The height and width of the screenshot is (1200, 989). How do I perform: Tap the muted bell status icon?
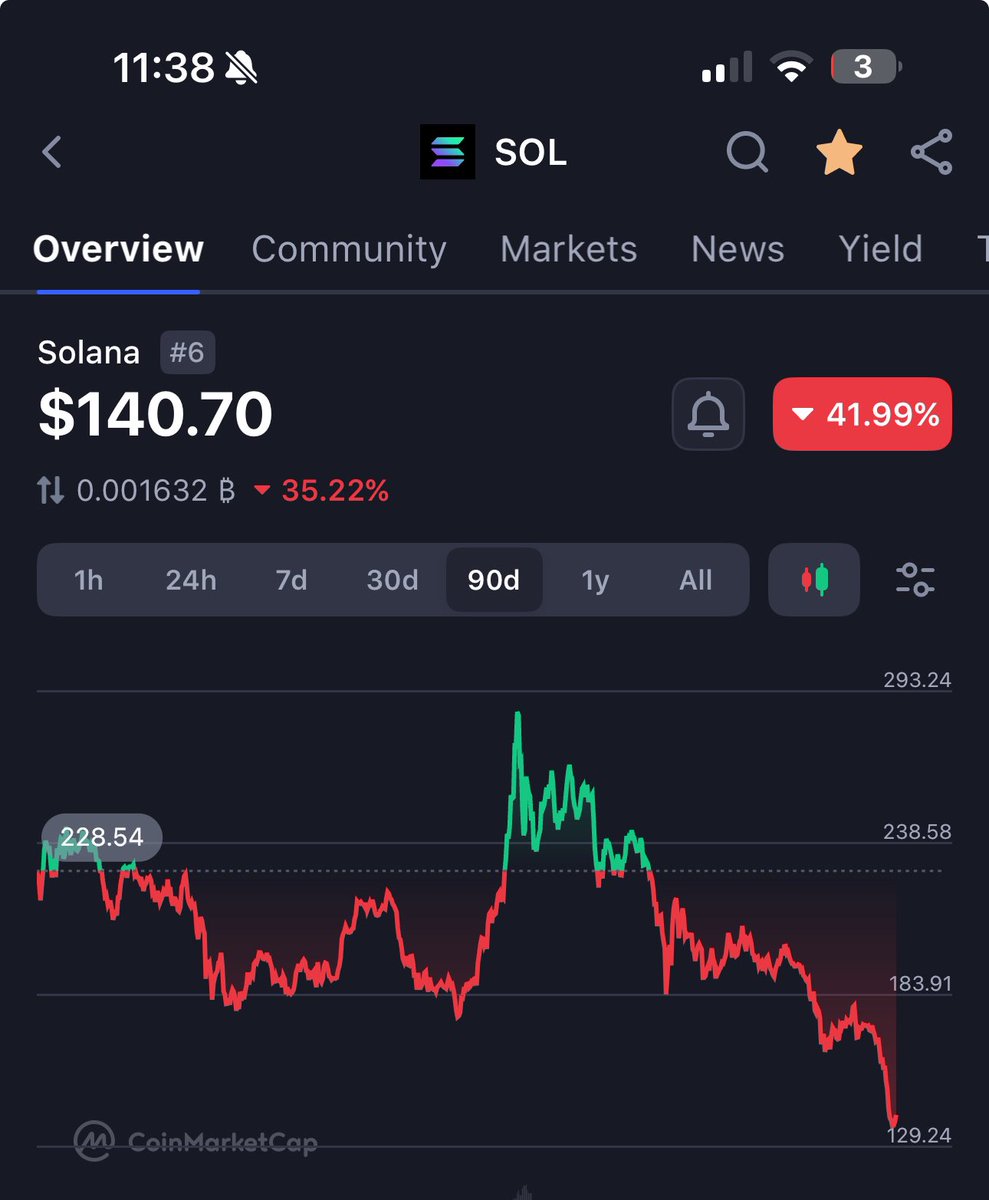click(241, 68)
